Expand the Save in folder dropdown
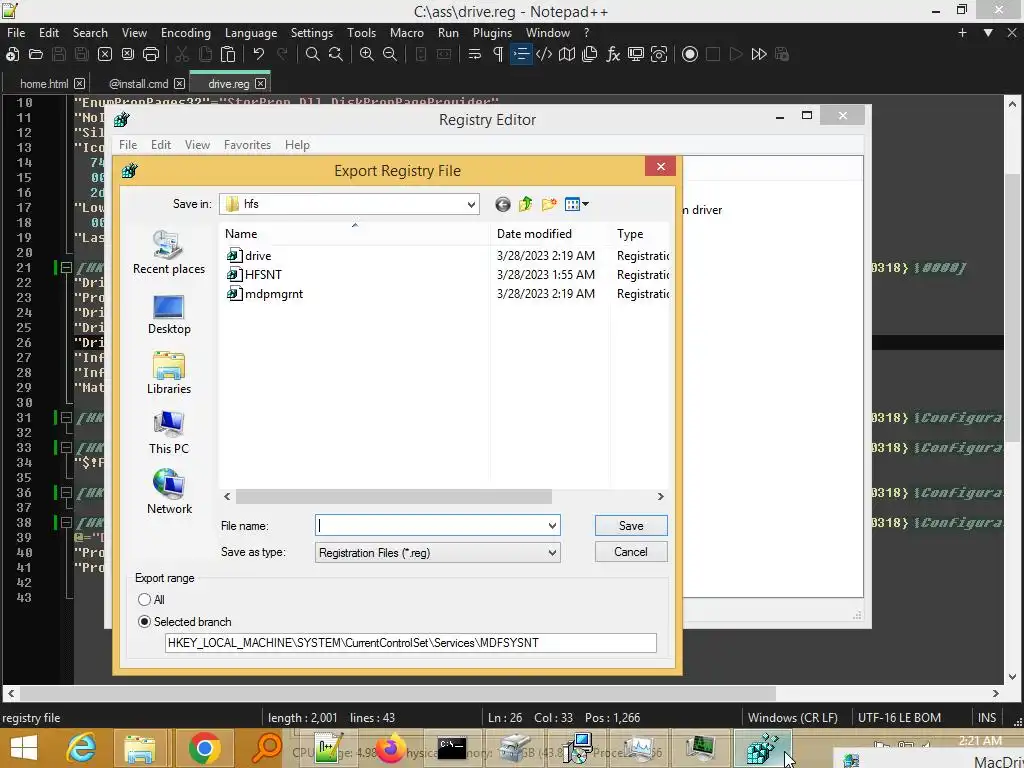The image size is (1024, 768). coord(471,204)
